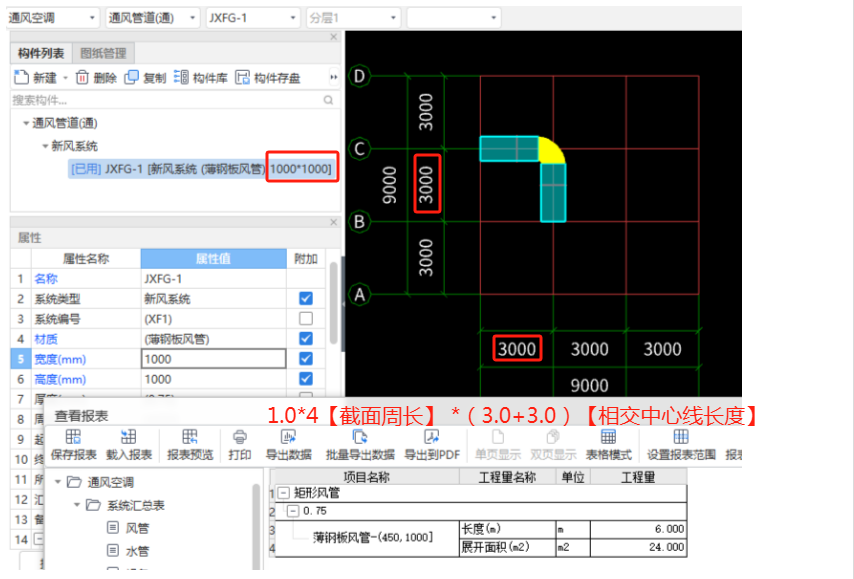Click 导出数据 export data icon
This screenshot has width=854, height=579.
coord(288,437)
